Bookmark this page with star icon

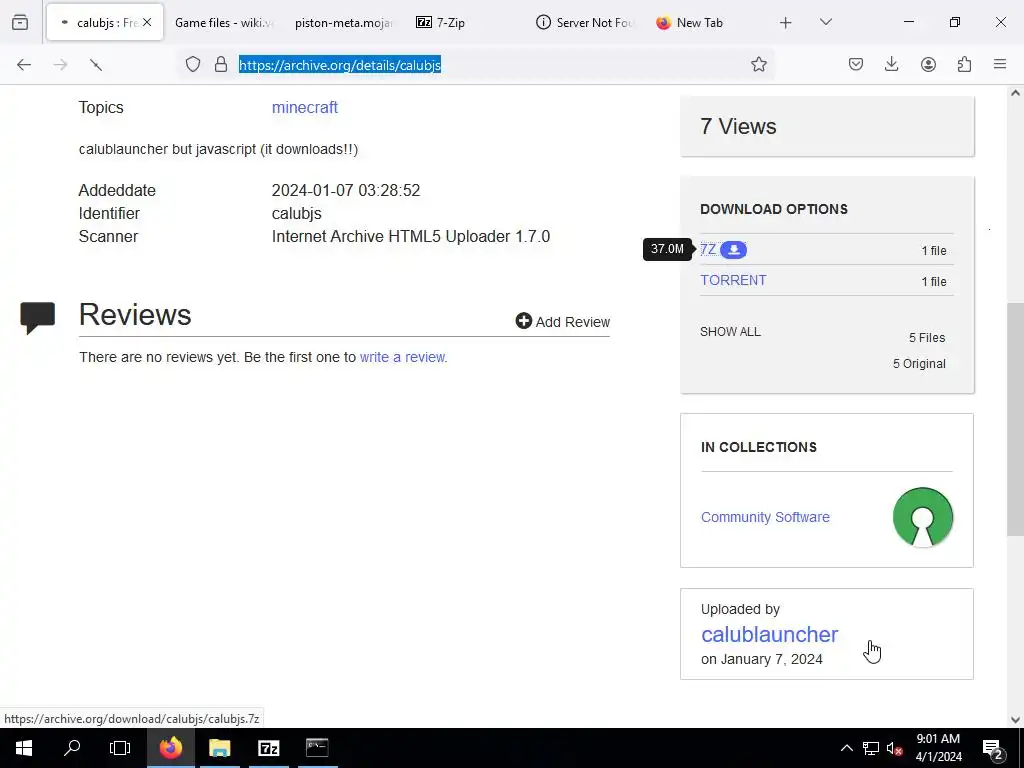click(758, 64)
